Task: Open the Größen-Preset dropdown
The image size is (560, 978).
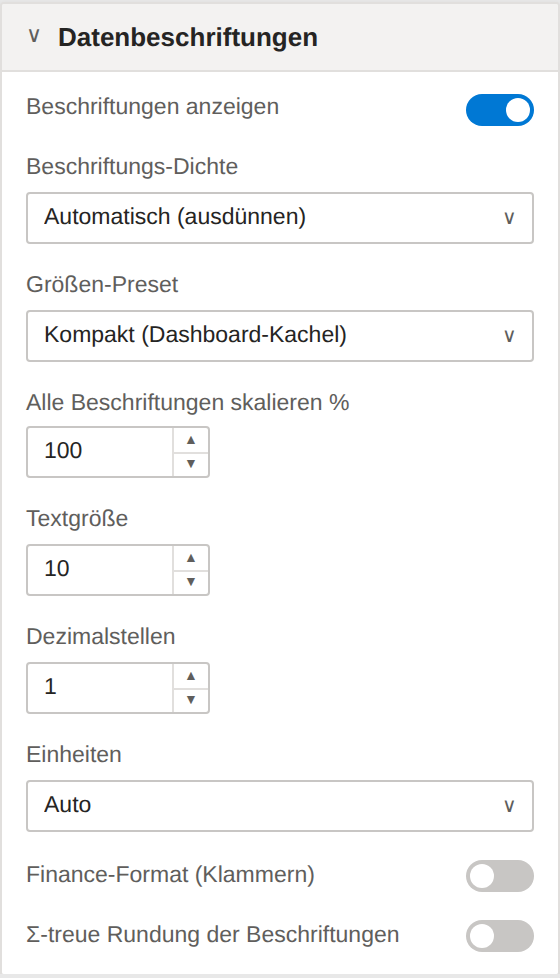Action: (x=280, y=336)
